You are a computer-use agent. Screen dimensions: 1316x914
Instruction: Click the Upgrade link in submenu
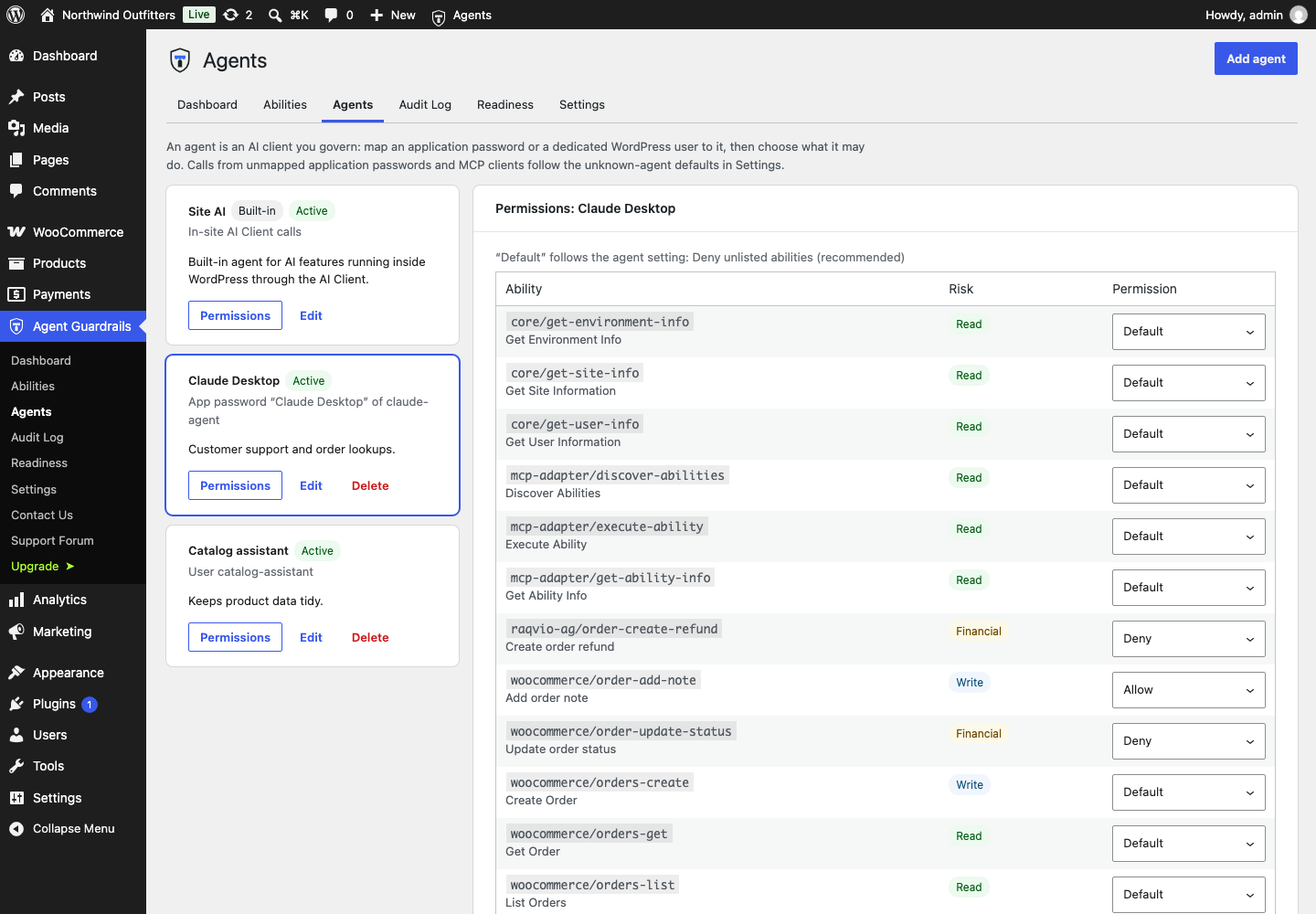click(x=42, y=567)
